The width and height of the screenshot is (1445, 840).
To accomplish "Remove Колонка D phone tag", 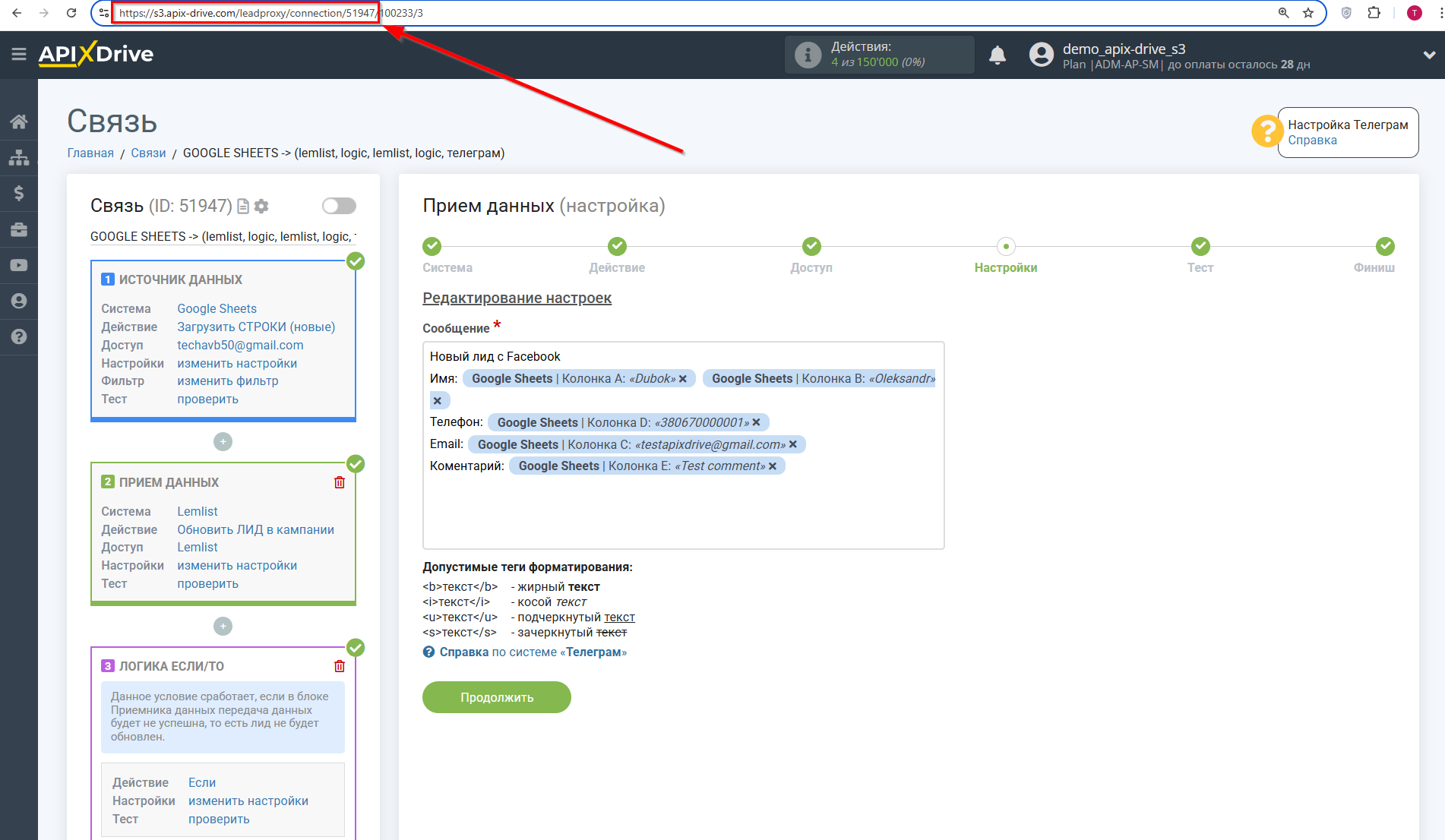I will [756, 422].
